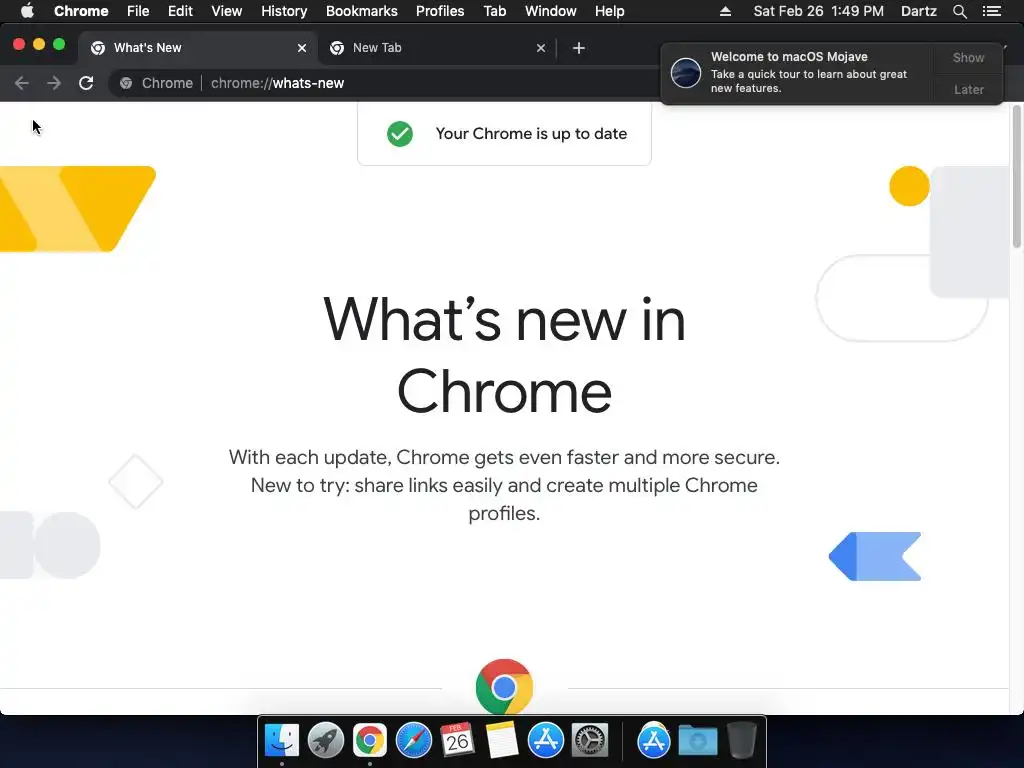Click the yellow minimize window button
The width and height of the screenshot is (1024, 768).
click(x=39, y=44)
